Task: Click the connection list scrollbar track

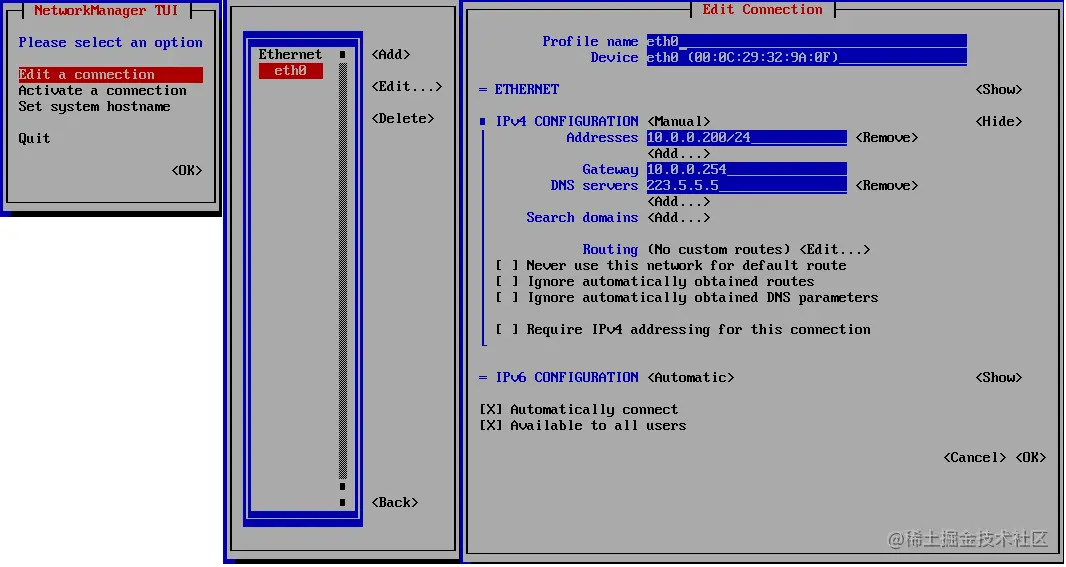Action: click(343, 271)
